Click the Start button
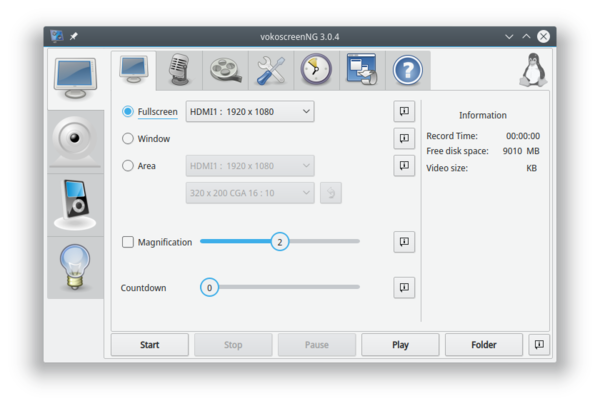The height and width of the screenshot is (406, 600). pyautogui.click(x=150, y=345)
